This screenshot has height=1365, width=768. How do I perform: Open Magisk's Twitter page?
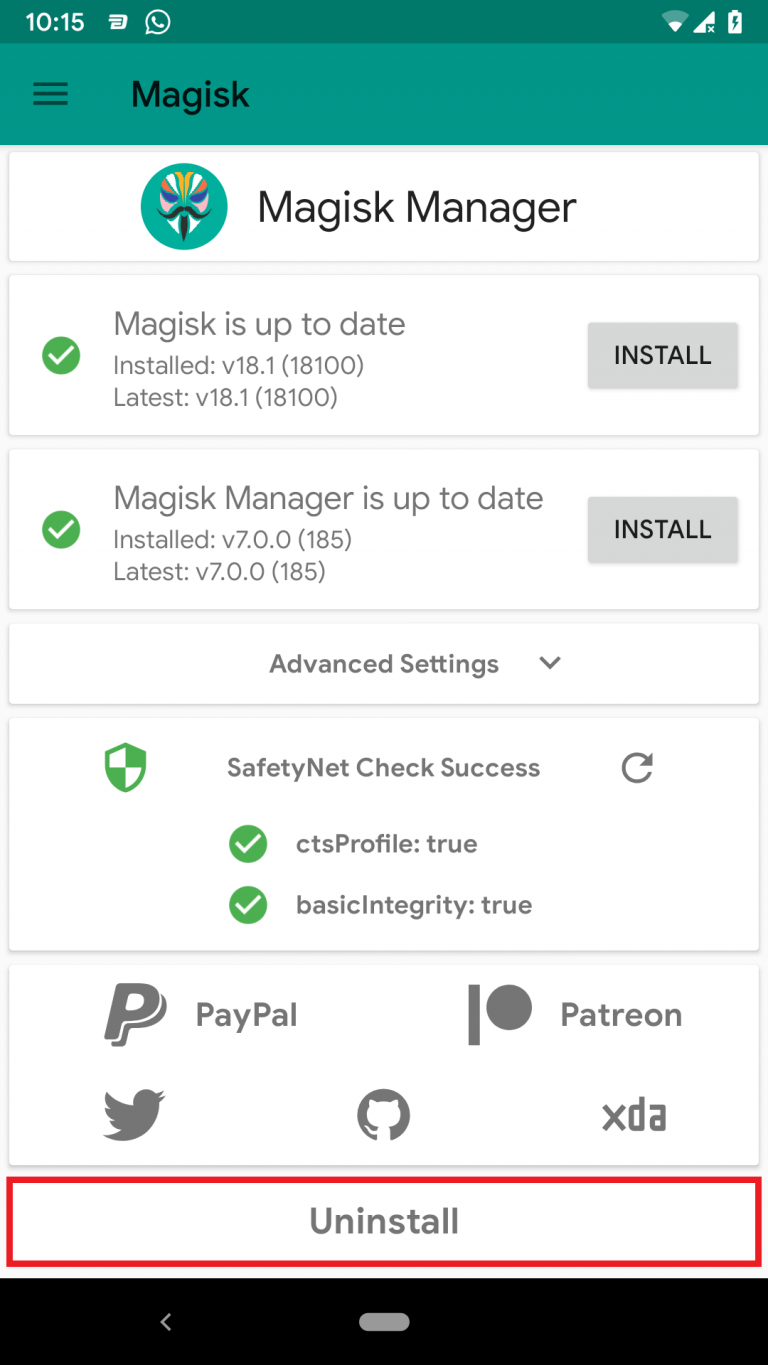[x=133, y=1114]
